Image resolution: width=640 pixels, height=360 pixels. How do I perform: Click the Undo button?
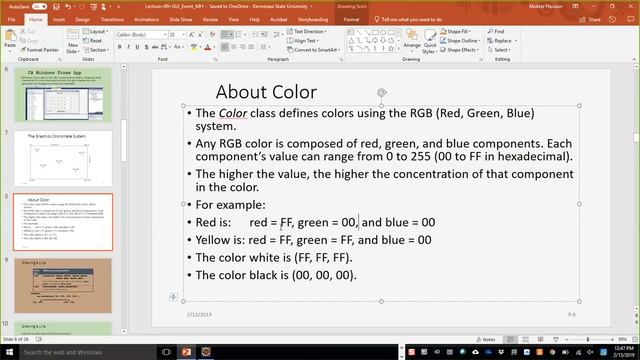(68, 7)
